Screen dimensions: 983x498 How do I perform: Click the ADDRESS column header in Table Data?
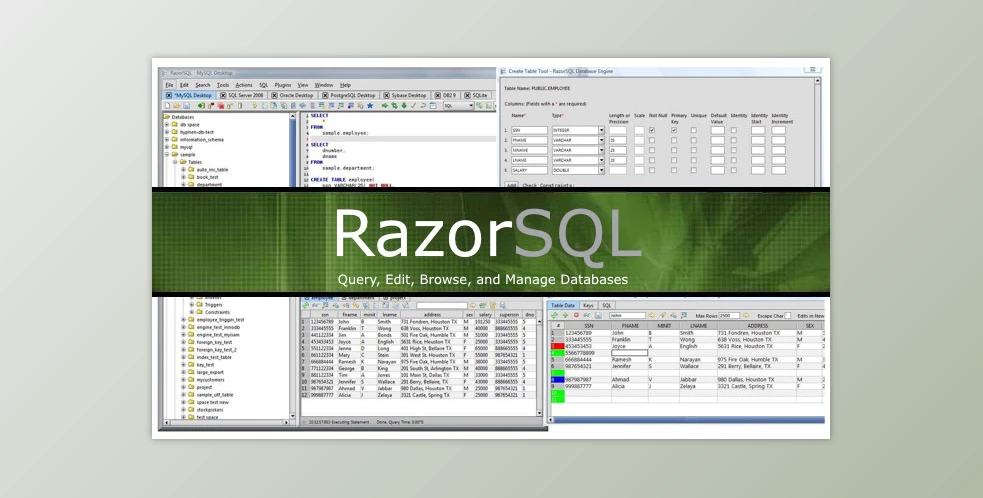pos(757,326)
